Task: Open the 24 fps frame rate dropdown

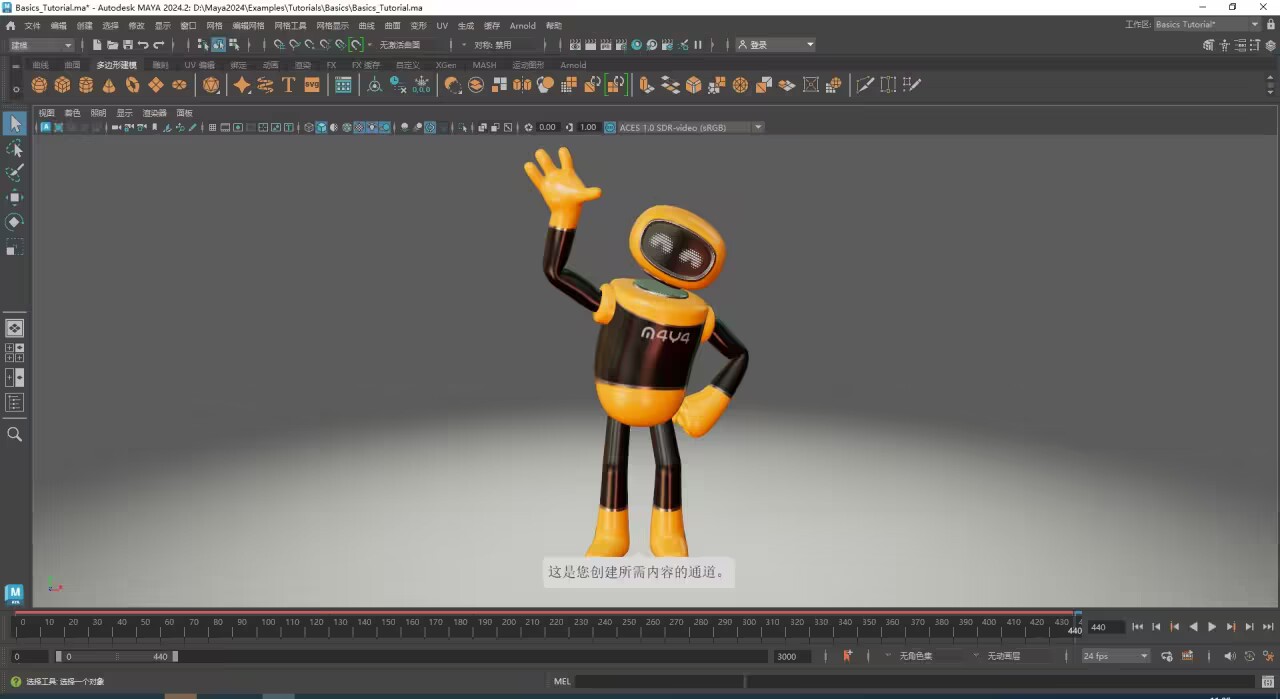Action: [1116, 656]
